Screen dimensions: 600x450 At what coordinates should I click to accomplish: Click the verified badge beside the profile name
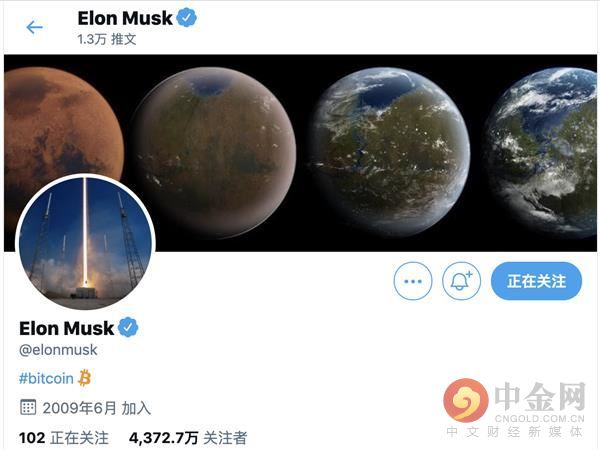128,328
